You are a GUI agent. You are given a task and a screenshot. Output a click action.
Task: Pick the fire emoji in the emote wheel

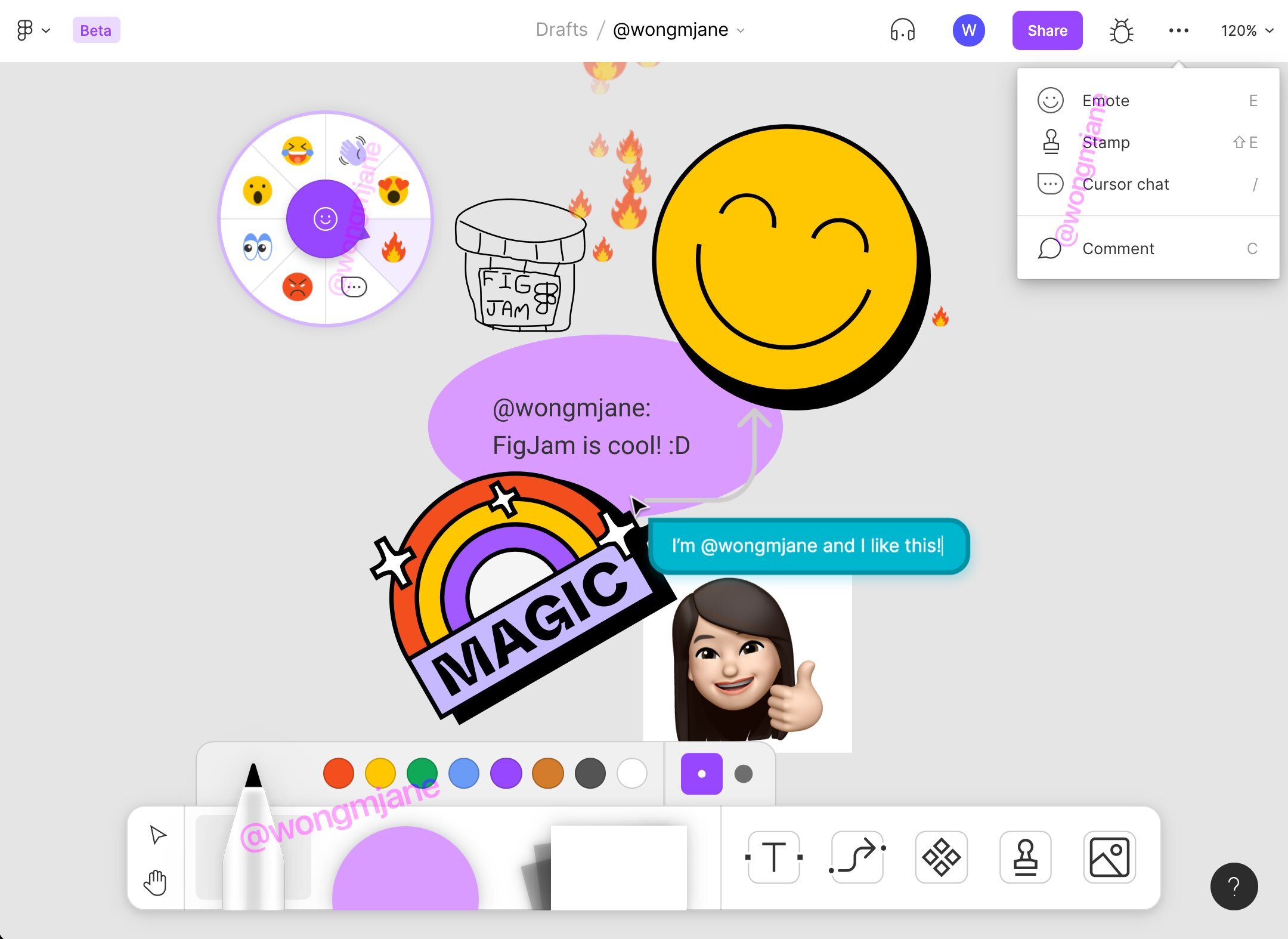pyautogui.click(x=394, y=248)
